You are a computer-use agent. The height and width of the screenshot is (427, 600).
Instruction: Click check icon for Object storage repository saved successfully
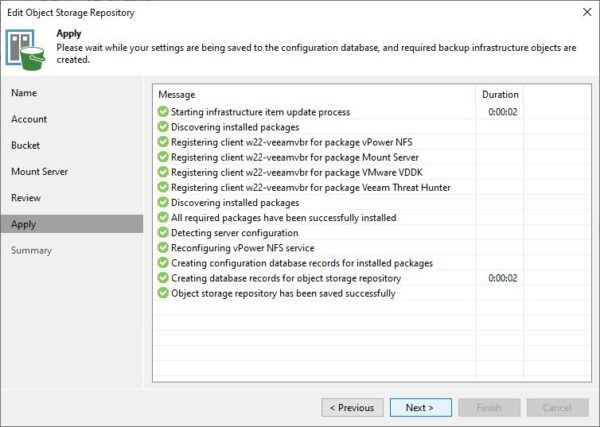[x=163, y=293]
